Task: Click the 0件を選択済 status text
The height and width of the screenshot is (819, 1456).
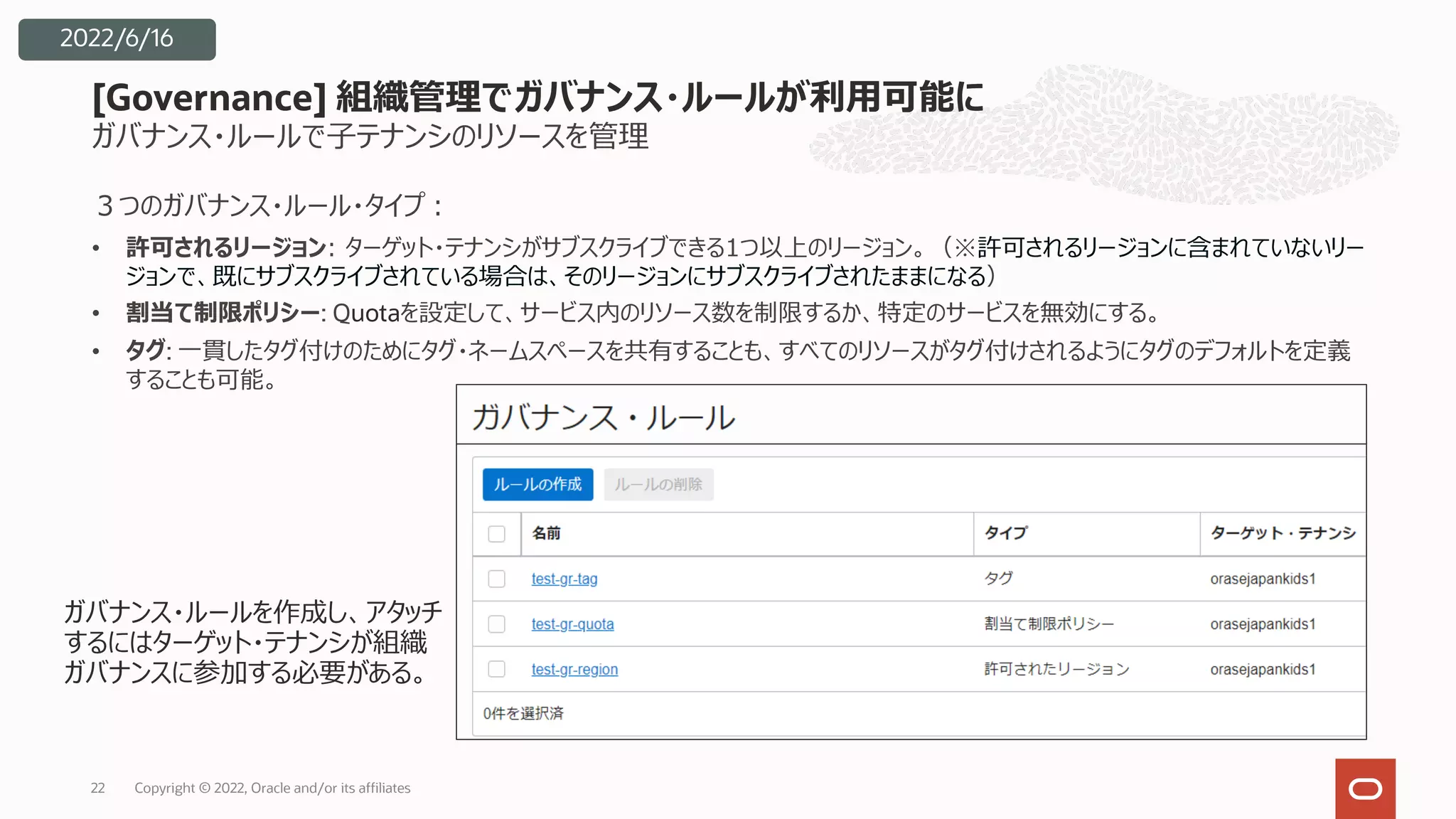Action: pyautogui.click(x=523, y=713)
